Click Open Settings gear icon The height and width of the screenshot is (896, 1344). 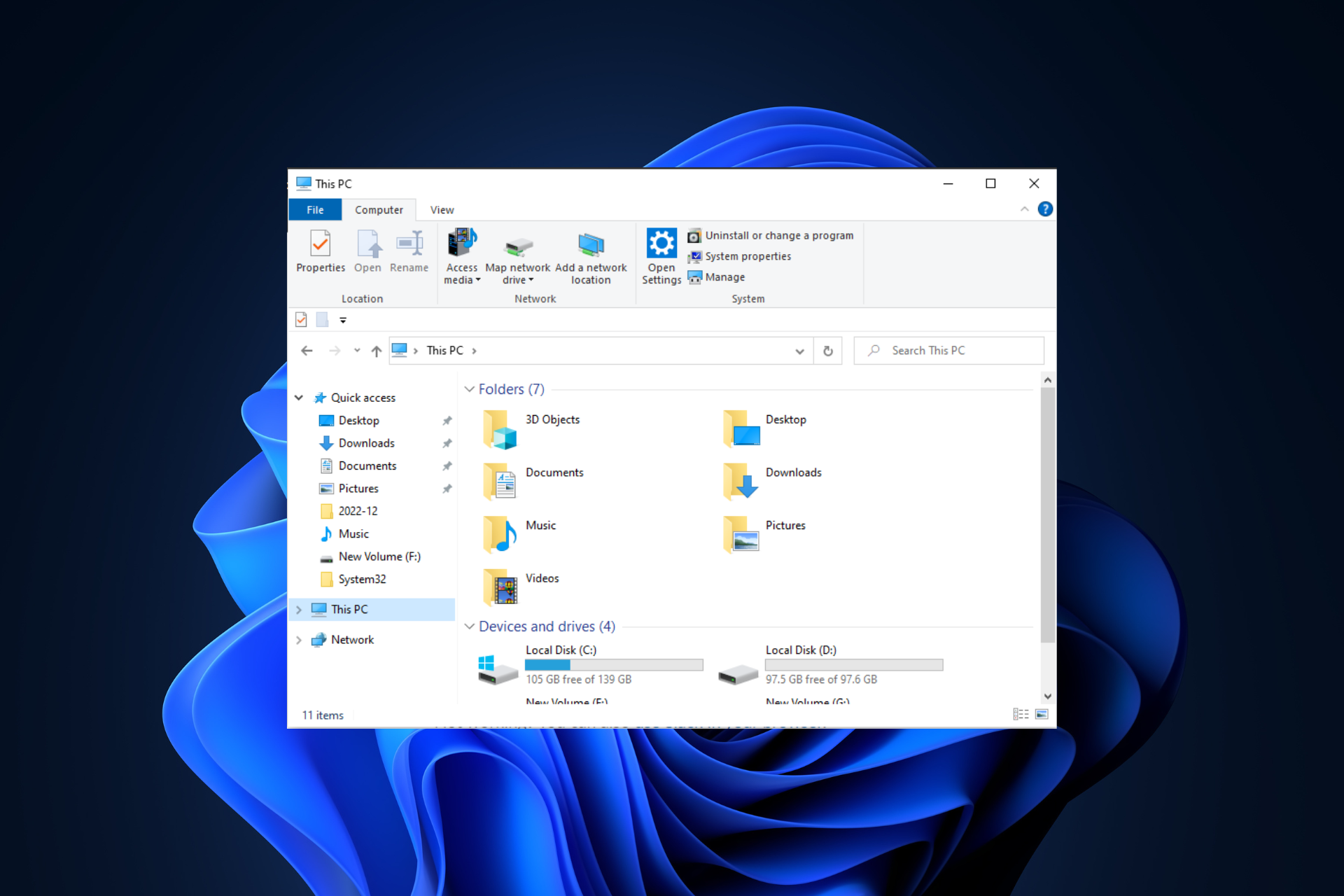[x=661, y=244]
